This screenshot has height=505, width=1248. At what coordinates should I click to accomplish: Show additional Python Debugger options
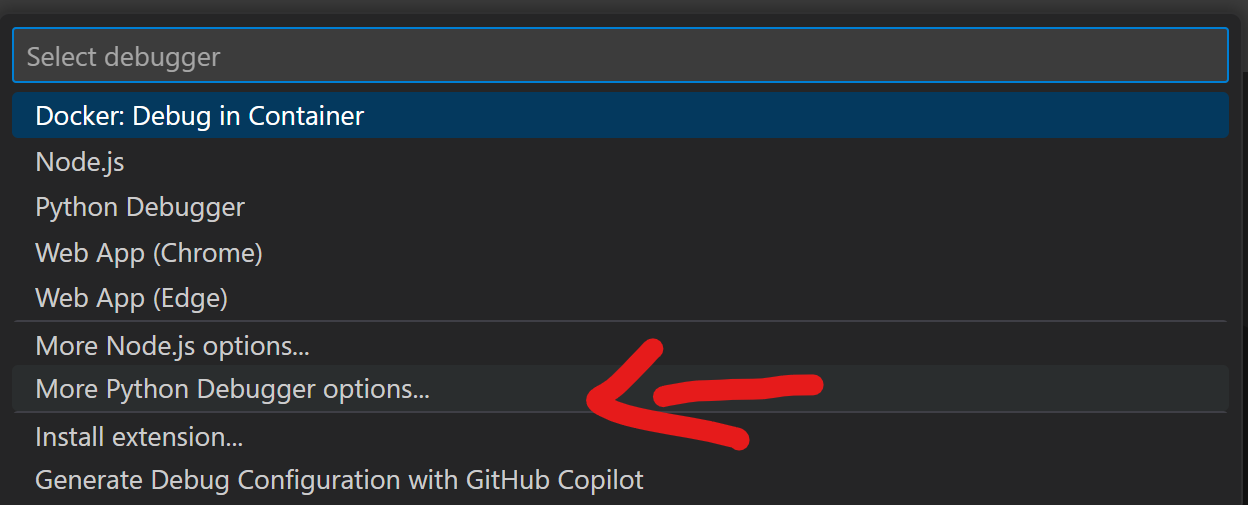click(x=232, y=389)
